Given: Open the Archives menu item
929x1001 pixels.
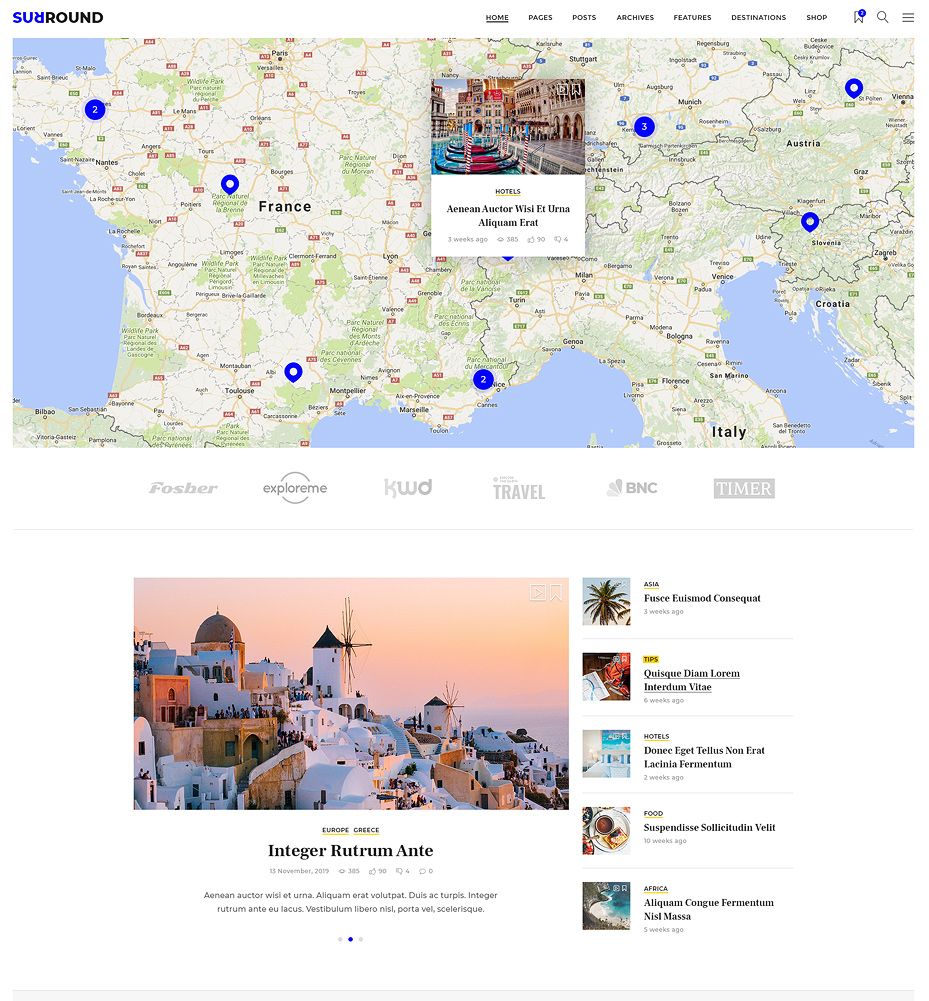Looking at the screenshot, I should 635,18.
